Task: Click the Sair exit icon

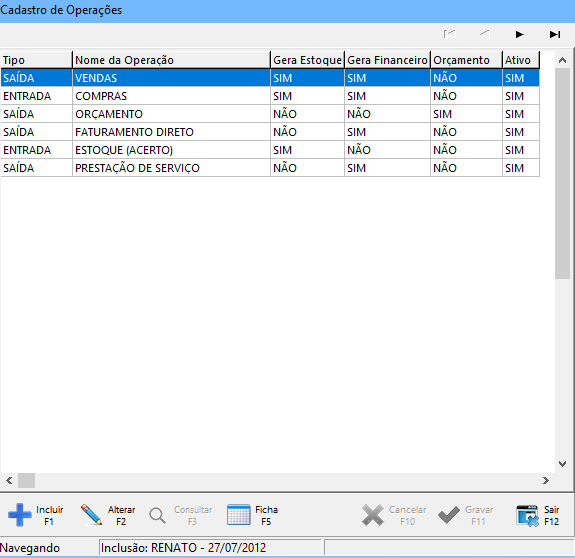Action: (x=528, y=515)
